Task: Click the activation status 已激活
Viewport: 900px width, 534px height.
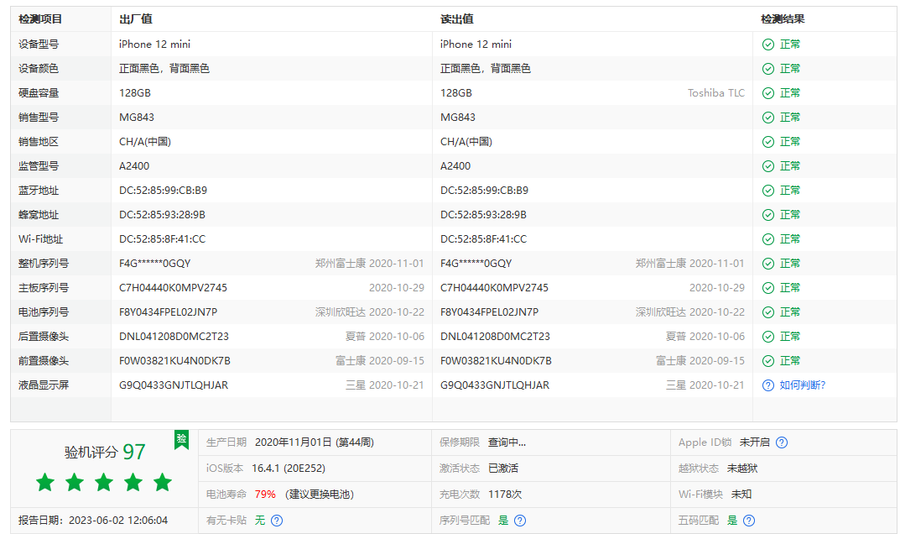Action: coord(503,469)
